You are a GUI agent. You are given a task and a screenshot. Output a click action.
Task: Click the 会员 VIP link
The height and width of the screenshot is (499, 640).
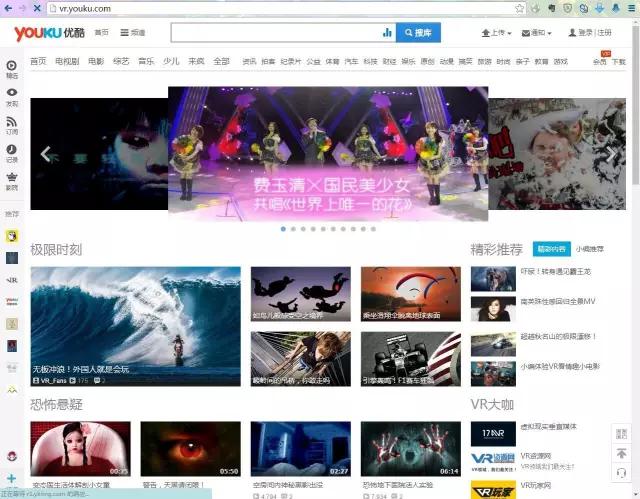pos(600,62)
